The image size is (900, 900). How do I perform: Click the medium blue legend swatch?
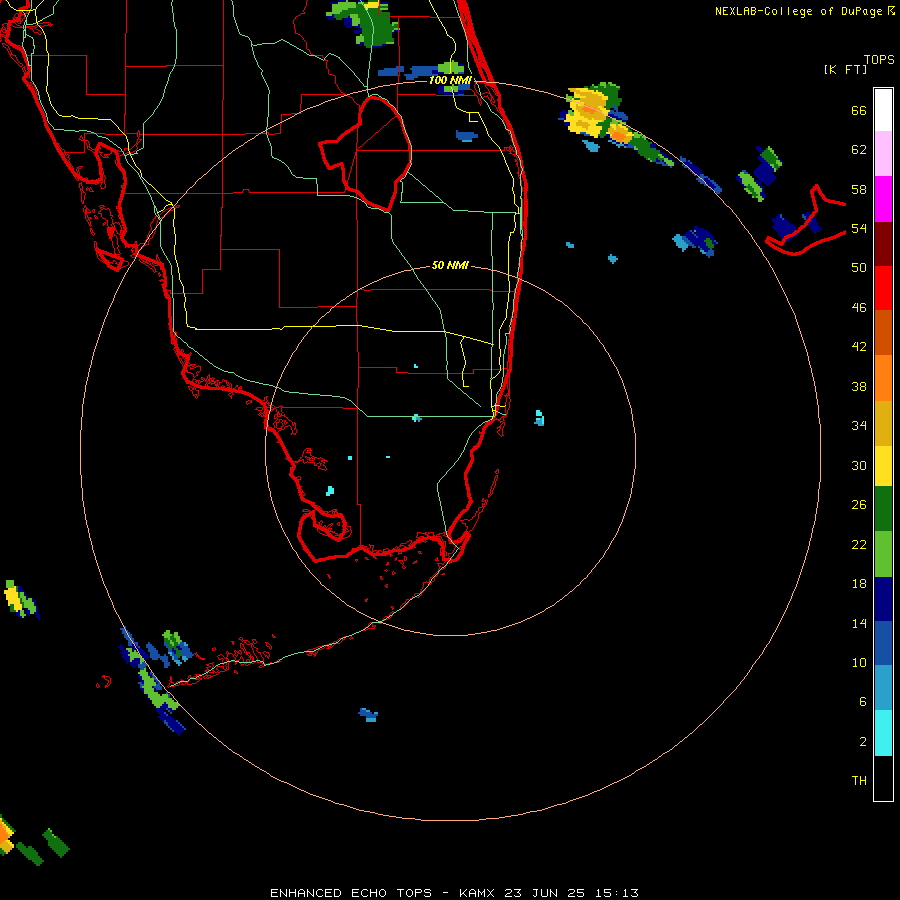point(883,643)
